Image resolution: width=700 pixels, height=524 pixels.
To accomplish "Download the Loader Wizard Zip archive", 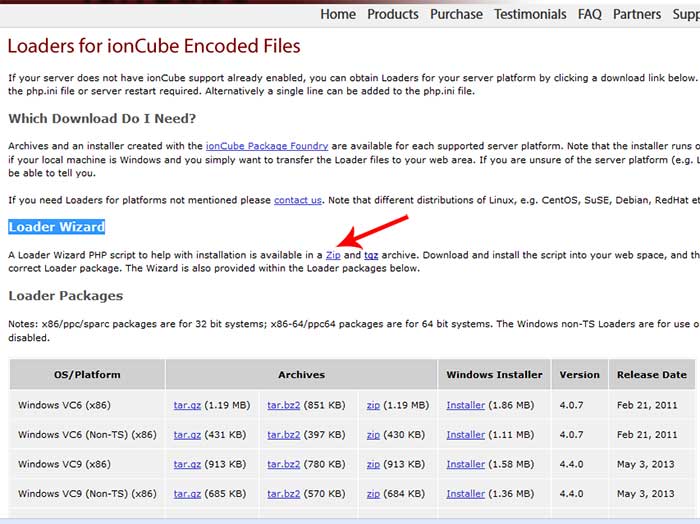I will click(x=333, y=255).
